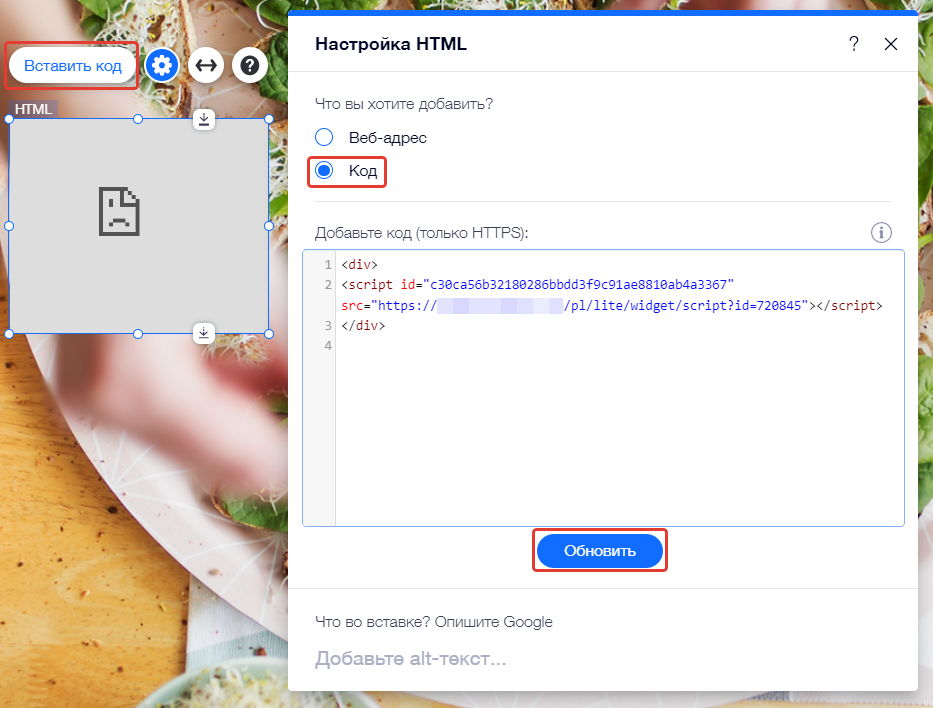Click the Что вы хотите добавить? label
Viewport: 933px width, 708px height.
tap(404, 104)
